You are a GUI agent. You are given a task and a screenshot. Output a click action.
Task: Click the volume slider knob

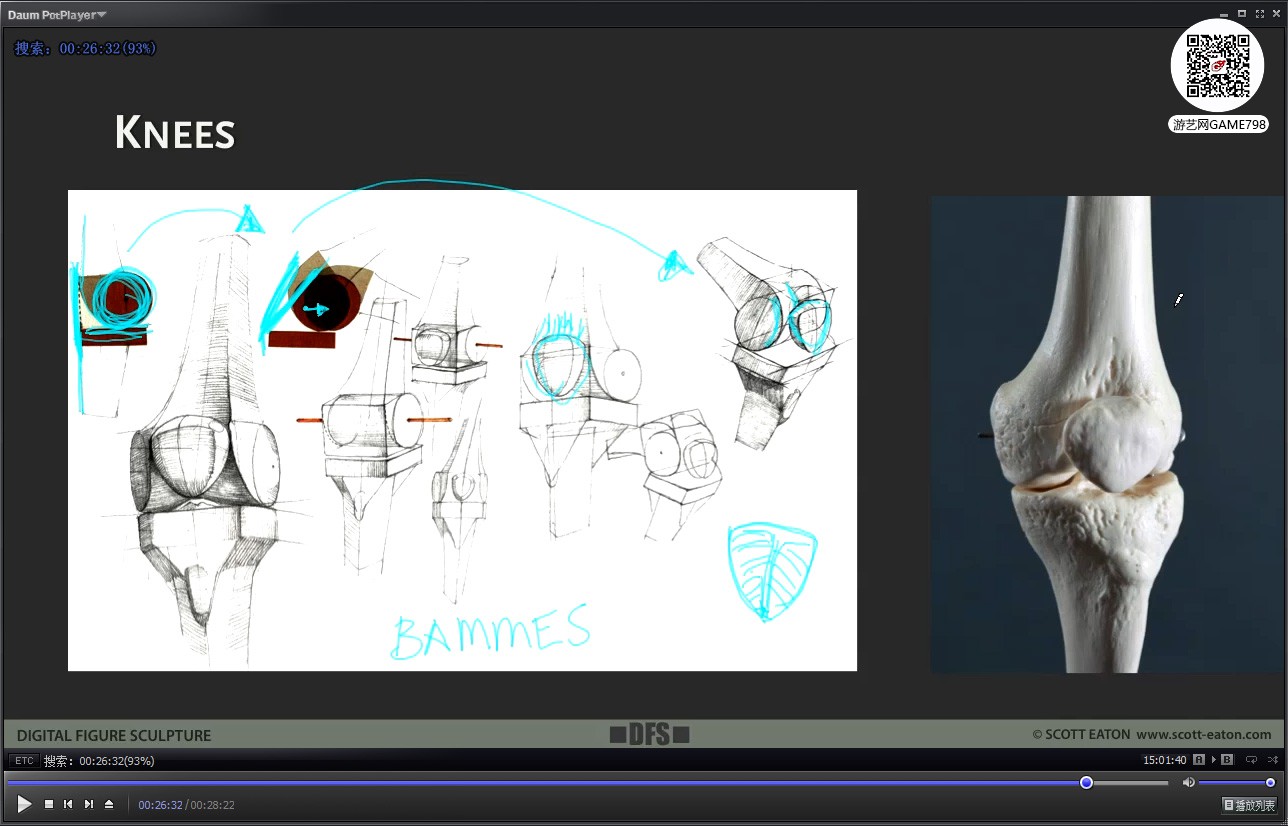coord(1270,782)
